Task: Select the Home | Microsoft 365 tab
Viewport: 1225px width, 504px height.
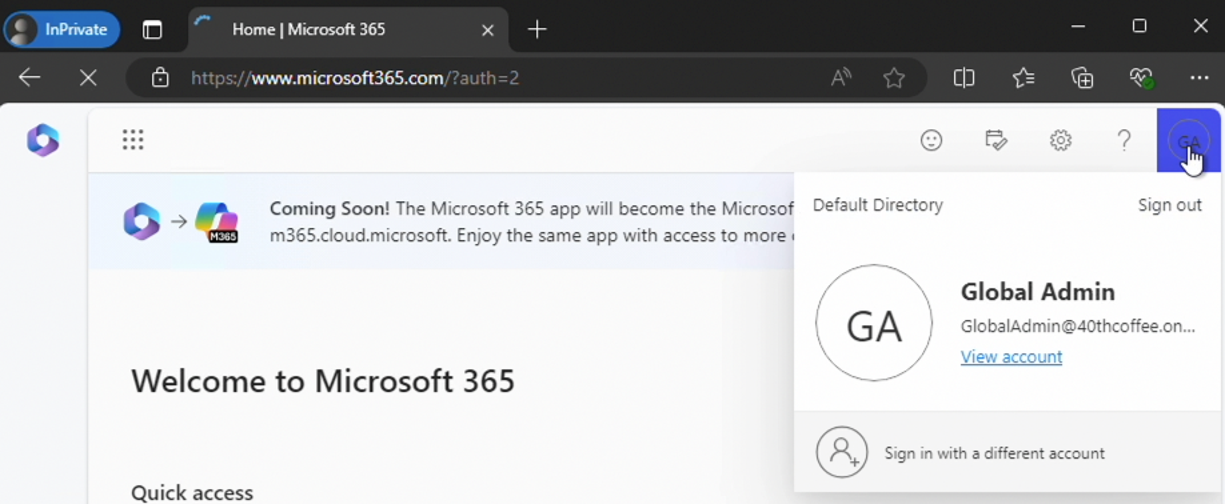Action: (x=348, y=30)
